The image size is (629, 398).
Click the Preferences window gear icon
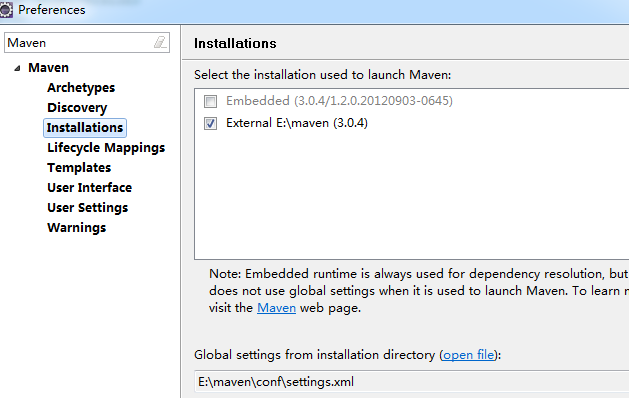(x=6, y=9)
